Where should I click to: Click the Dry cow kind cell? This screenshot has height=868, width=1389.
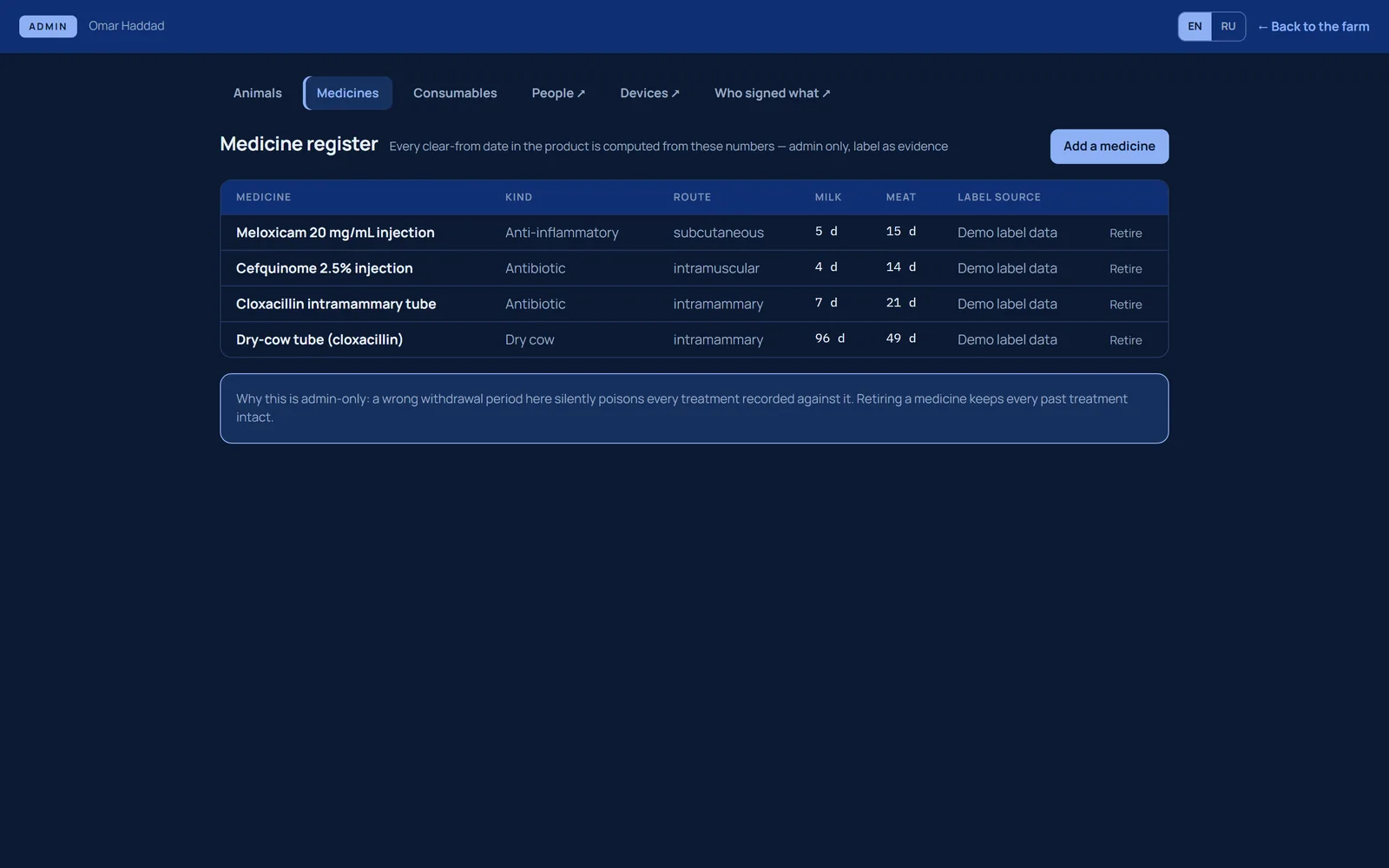[530, 339]
